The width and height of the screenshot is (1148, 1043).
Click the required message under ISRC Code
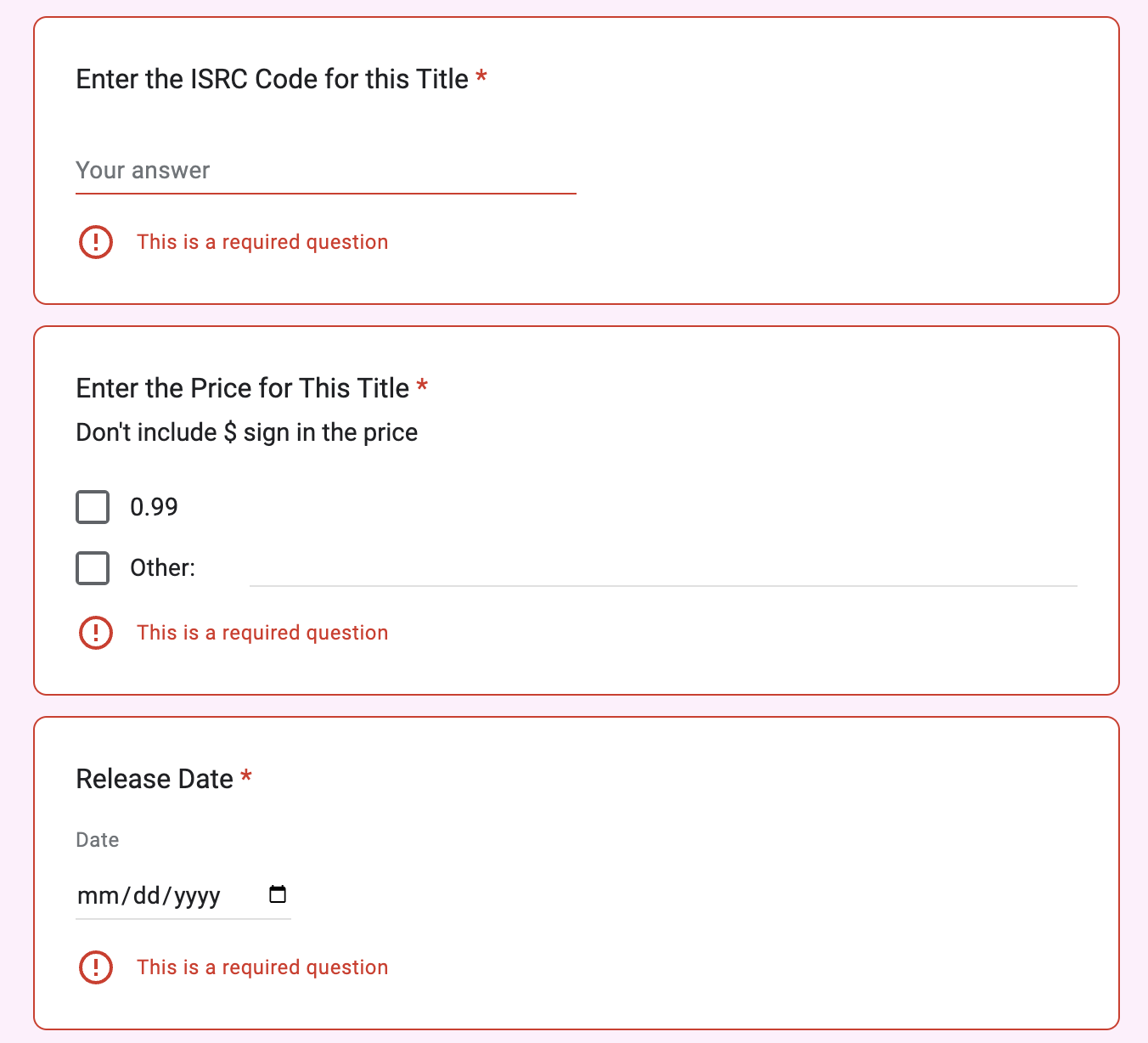pyautogui.click(x=262, y=242)
